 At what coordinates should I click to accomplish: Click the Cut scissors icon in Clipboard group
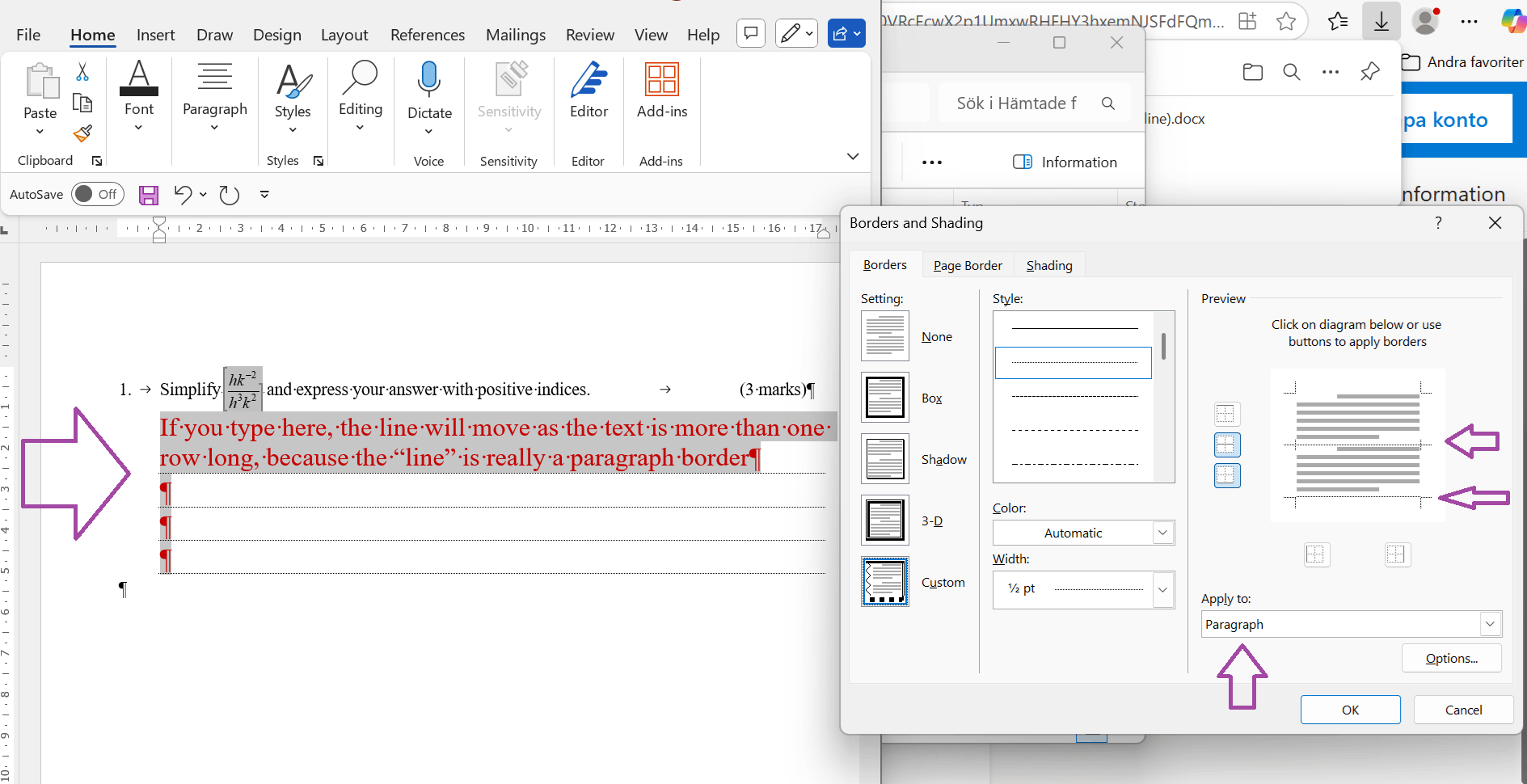[x=82, y=72]
